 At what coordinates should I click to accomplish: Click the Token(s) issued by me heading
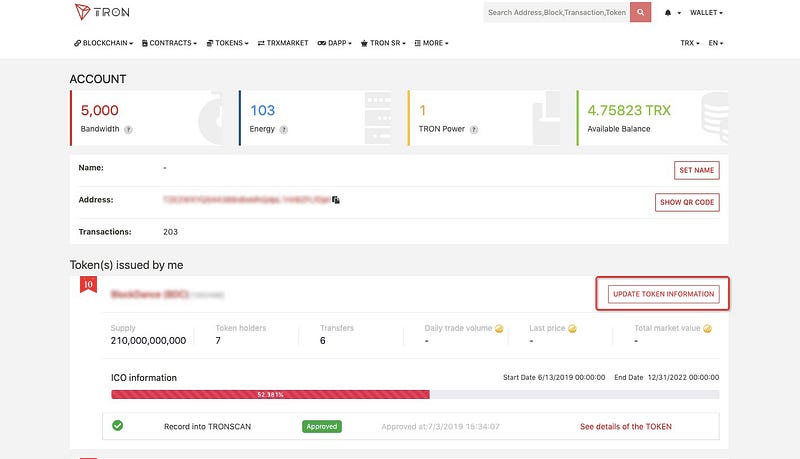click(x=127, y=265)
